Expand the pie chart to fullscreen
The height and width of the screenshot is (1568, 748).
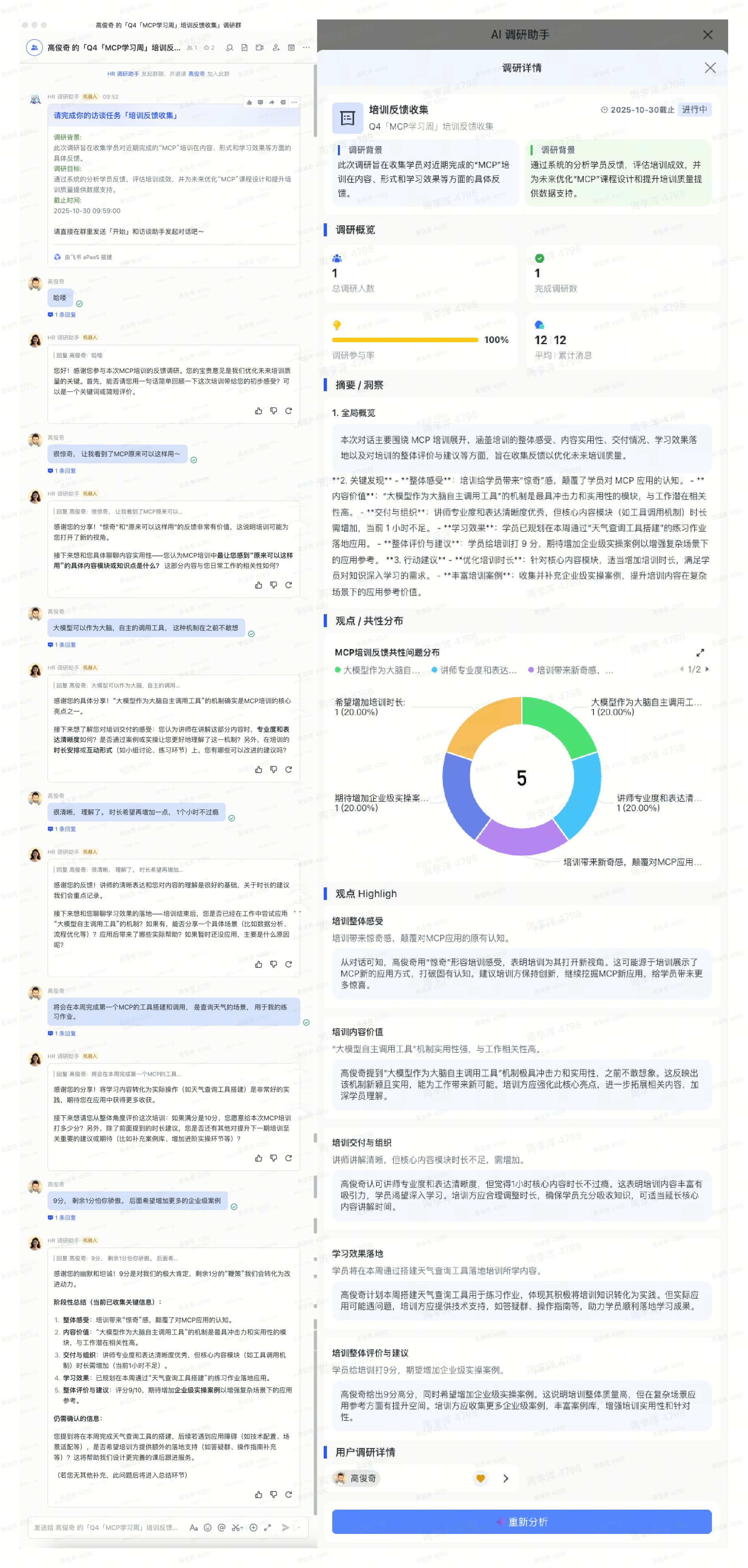click(700, 653)
